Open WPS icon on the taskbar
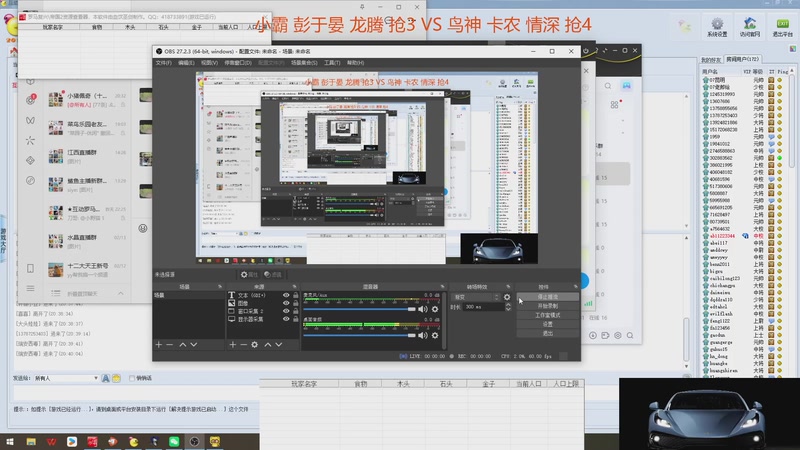 pyautogui.click(x=52, y=441)
